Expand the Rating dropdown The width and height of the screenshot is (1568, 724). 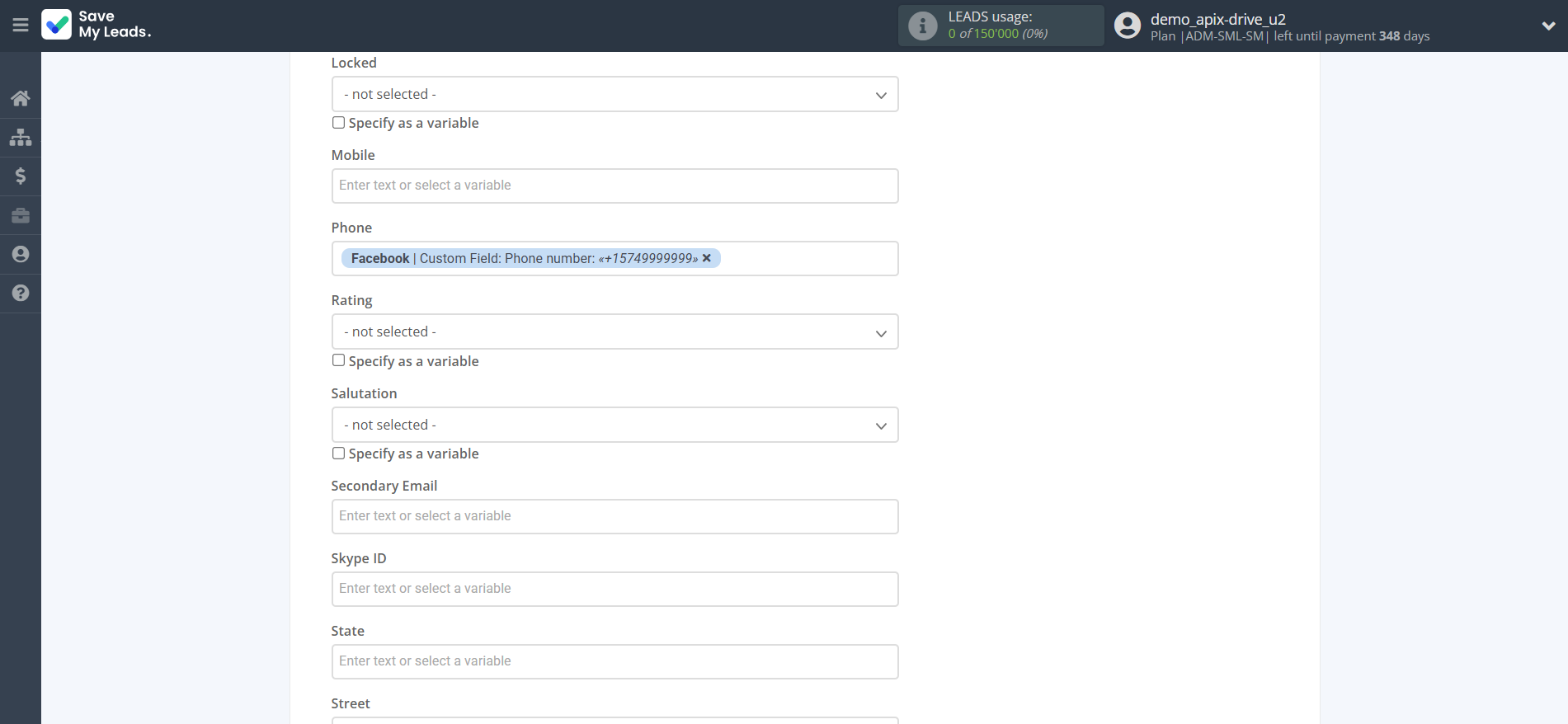(614, 332)
